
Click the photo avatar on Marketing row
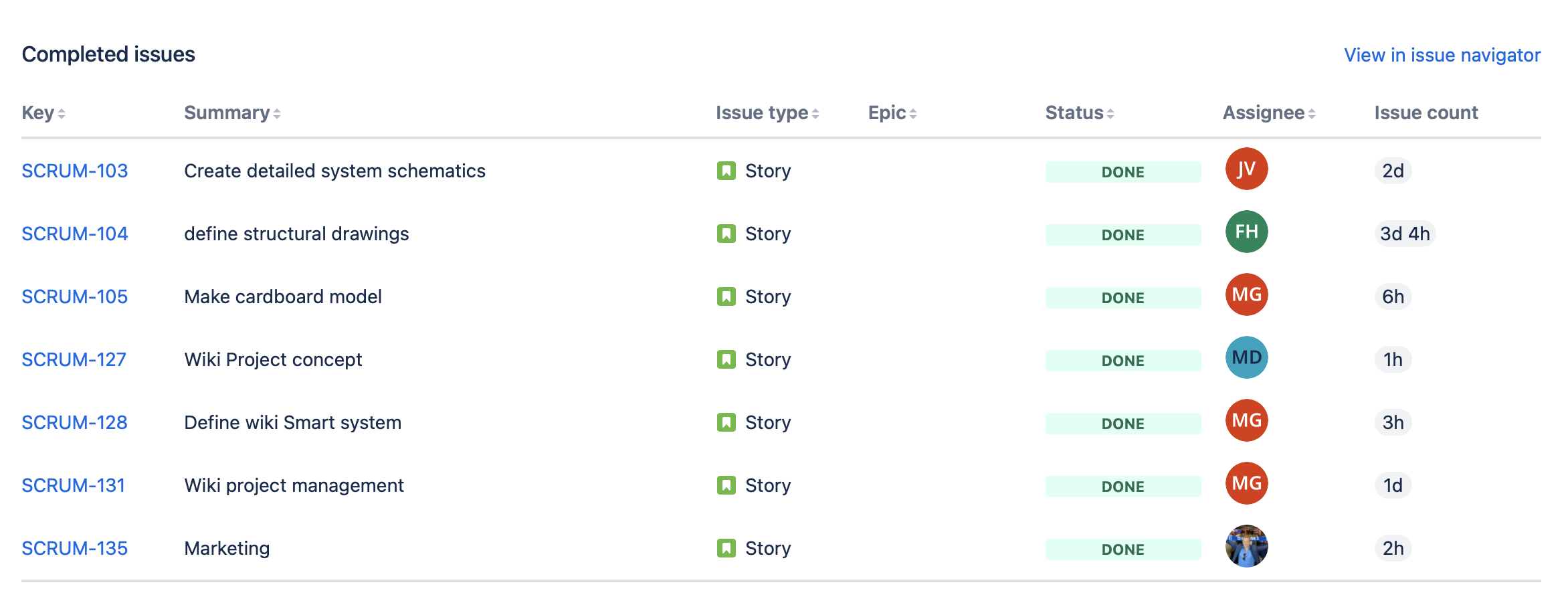(x=1246, y=547)
